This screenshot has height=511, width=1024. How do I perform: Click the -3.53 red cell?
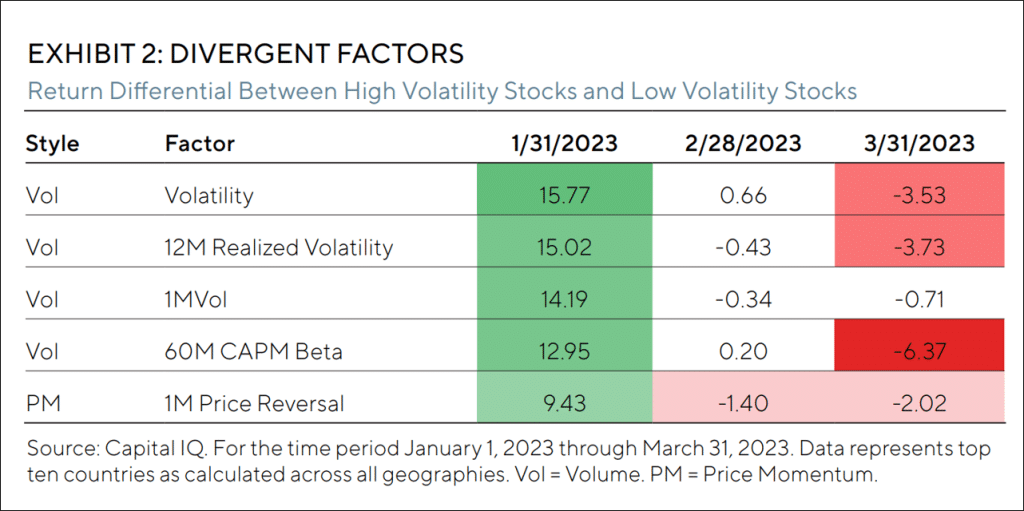920,194
